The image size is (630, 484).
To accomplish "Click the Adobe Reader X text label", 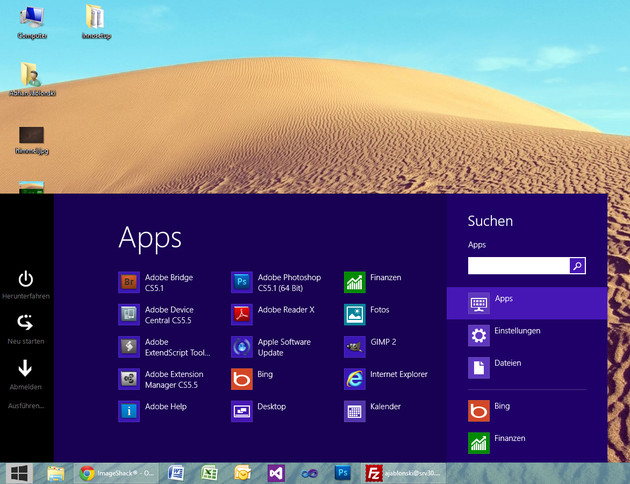I will (x=286, y=310).
